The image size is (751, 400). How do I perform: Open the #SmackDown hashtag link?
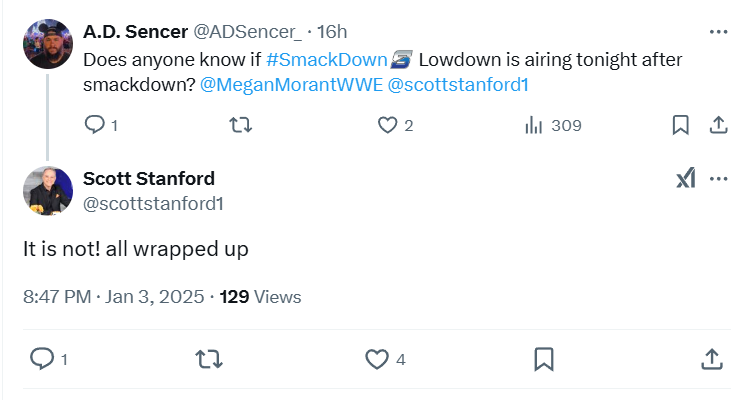[x=326, y=60]
